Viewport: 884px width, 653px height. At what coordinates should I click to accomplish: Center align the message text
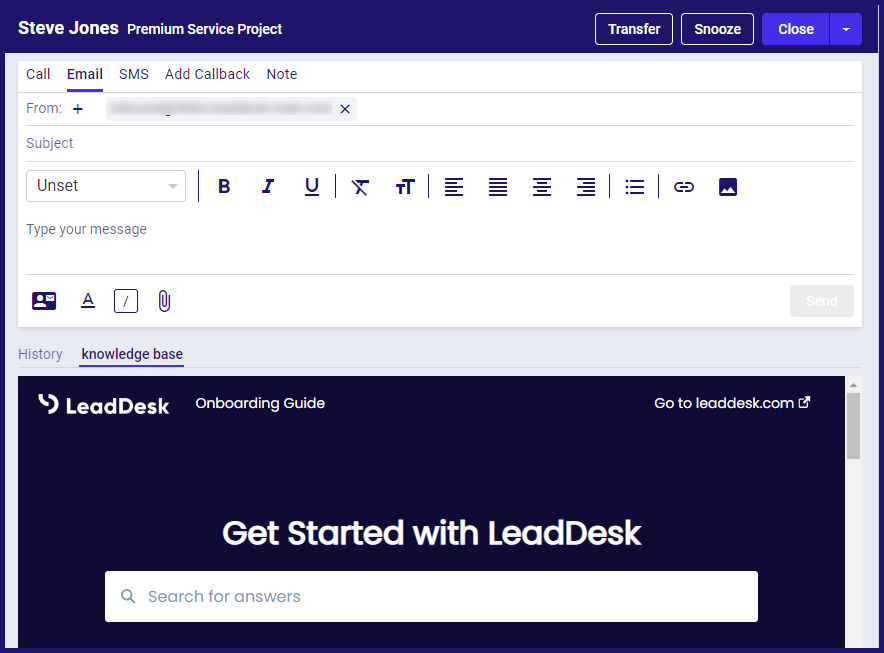542,187
